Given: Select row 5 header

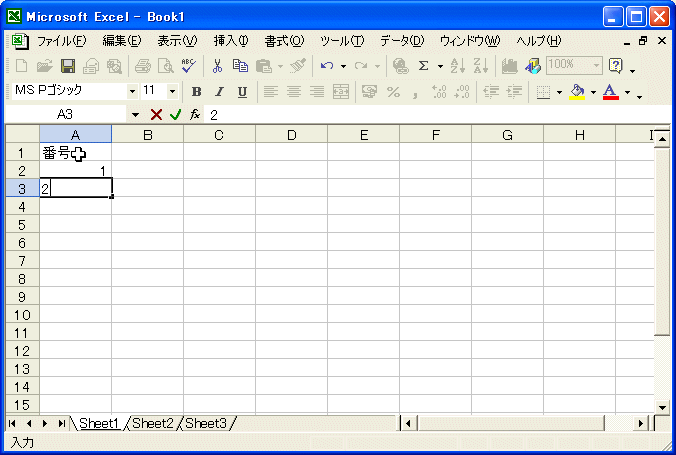Looking at the screenshot, I should [22, 224].
